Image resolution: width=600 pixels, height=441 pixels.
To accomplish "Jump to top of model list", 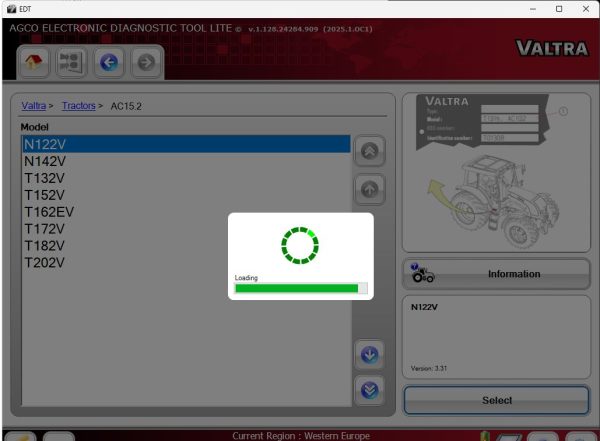I will pos(369,151).
